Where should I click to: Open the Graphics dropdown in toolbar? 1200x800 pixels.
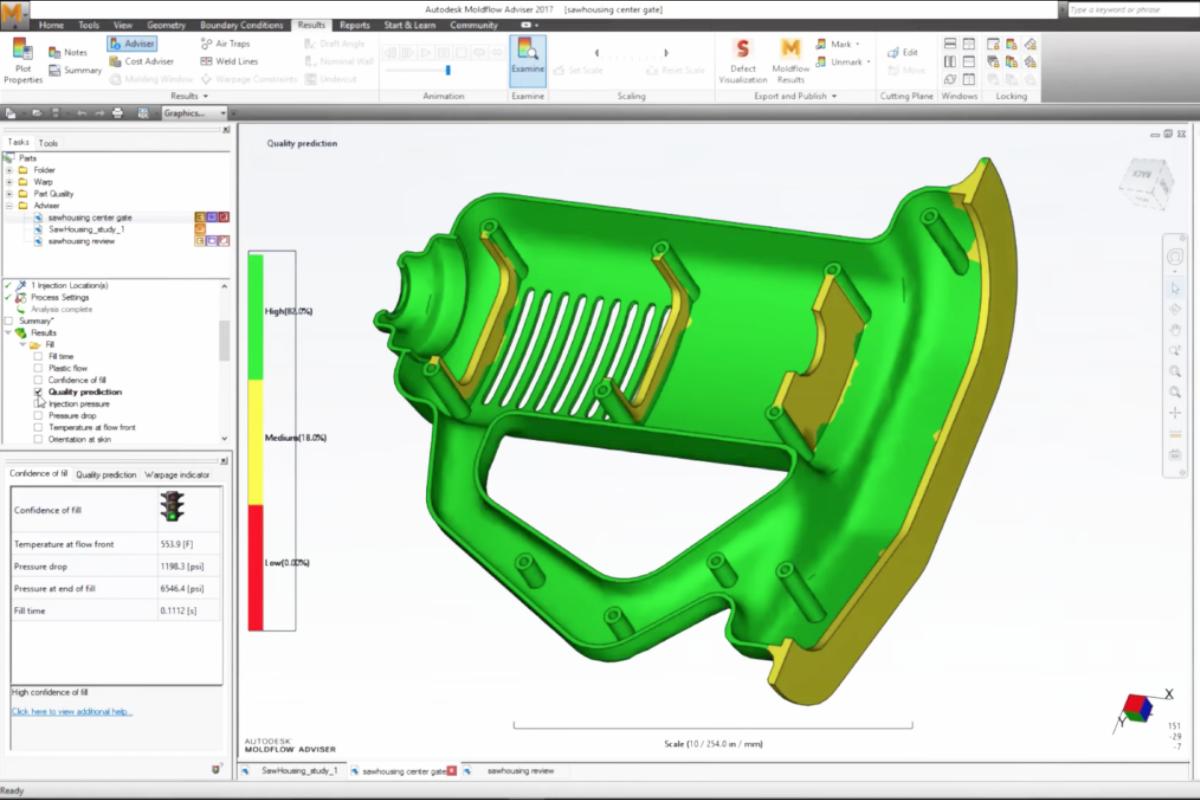194,113
